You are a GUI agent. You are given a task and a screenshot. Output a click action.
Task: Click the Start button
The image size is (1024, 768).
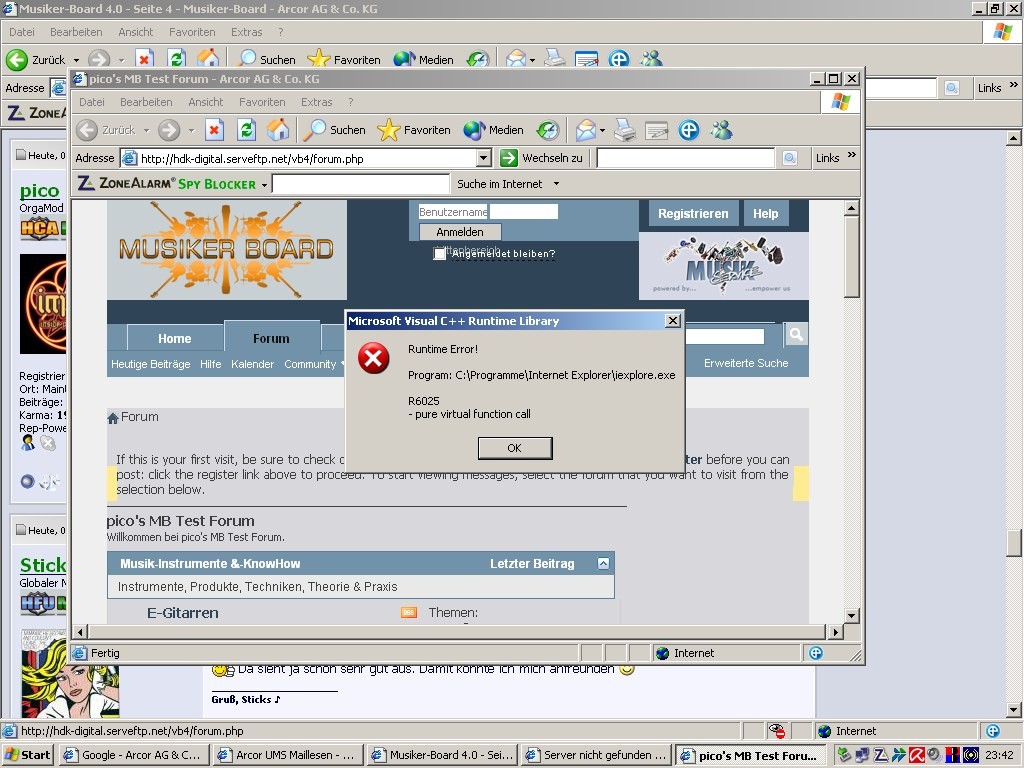[27, 755]
